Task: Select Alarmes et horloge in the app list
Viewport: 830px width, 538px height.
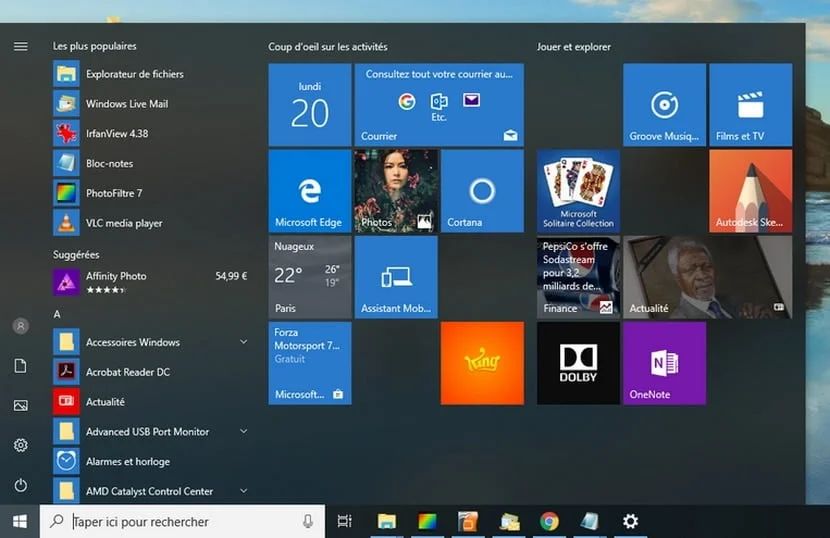Action: coord(127,462)
